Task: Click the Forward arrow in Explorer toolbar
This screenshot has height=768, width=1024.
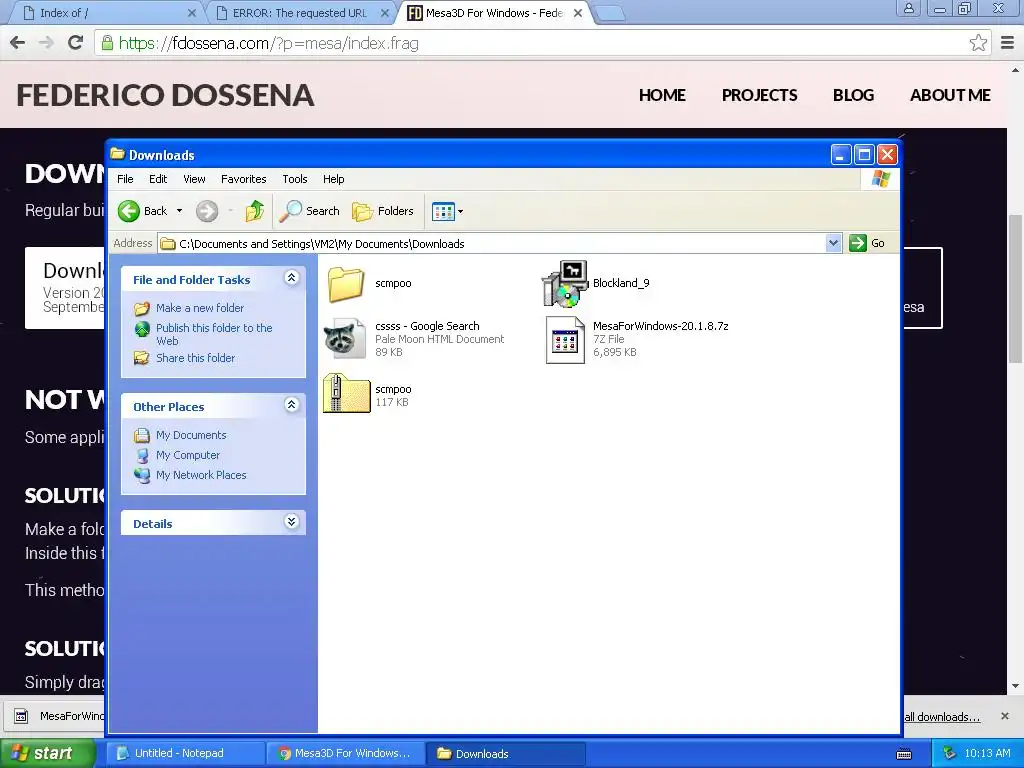Action: [x=207, y=211]
